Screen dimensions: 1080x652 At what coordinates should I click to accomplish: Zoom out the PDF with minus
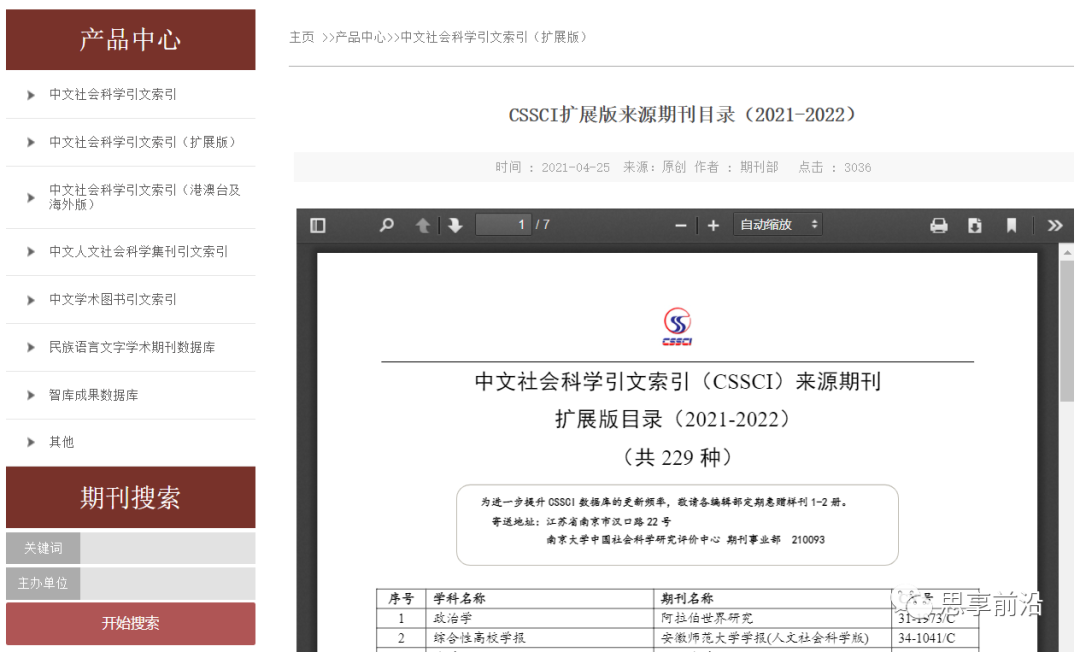click(x=681, y=225)
